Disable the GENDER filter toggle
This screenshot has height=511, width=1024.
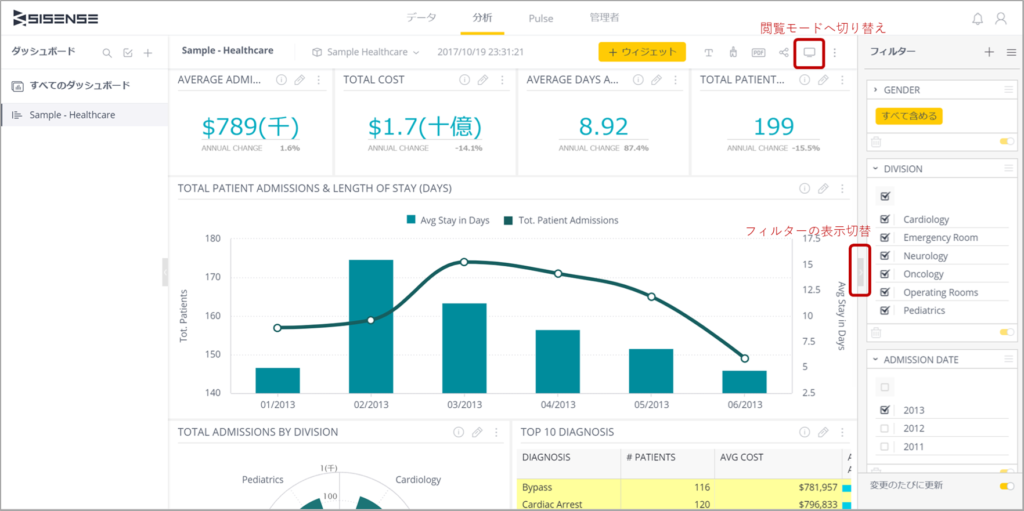click(x=1006, y=141)
